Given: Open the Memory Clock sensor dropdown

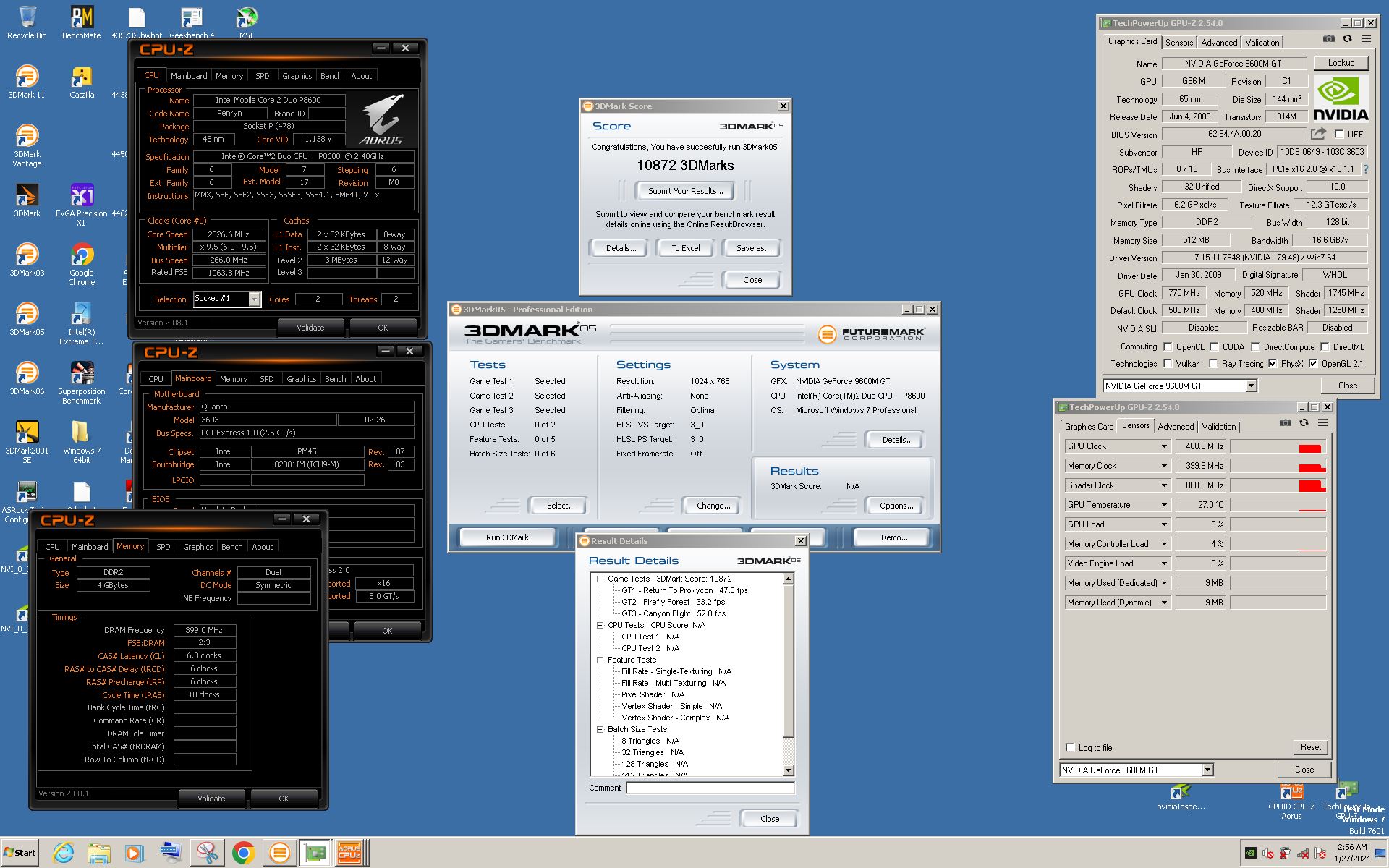Looking at the screenshot, I should click(1164, 466).
